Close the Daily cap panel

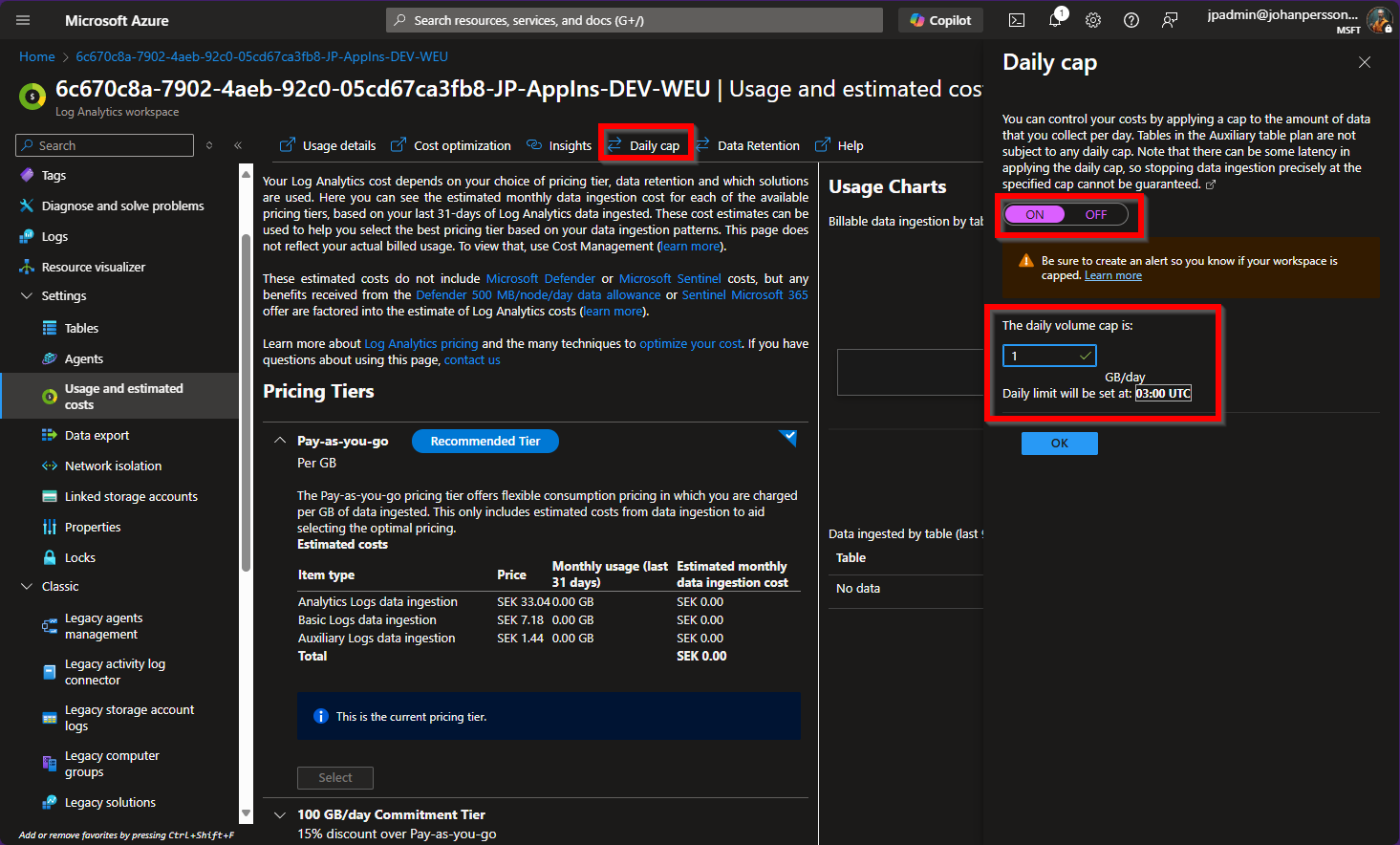pyautogui.click(x=1365, y=62)
